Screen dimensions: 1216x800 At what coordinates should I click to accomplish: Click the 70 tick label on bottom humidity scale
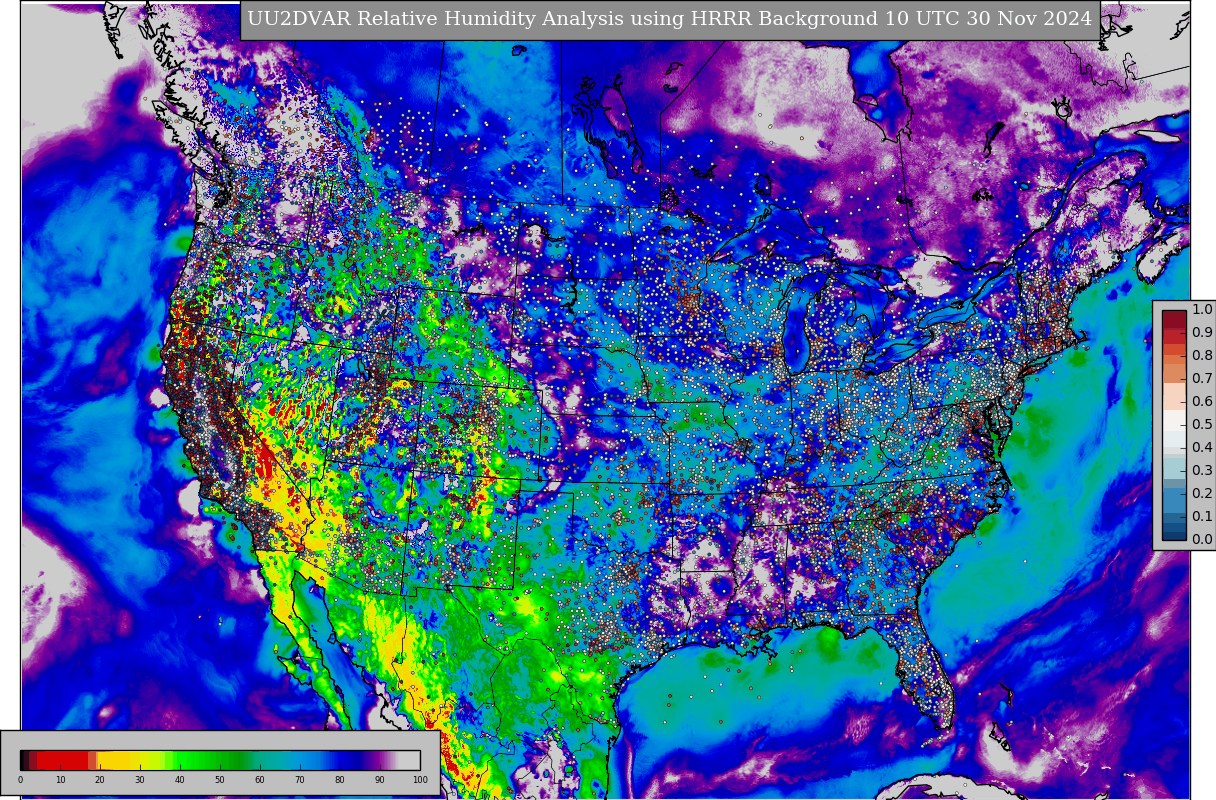[x=300, y=780]
